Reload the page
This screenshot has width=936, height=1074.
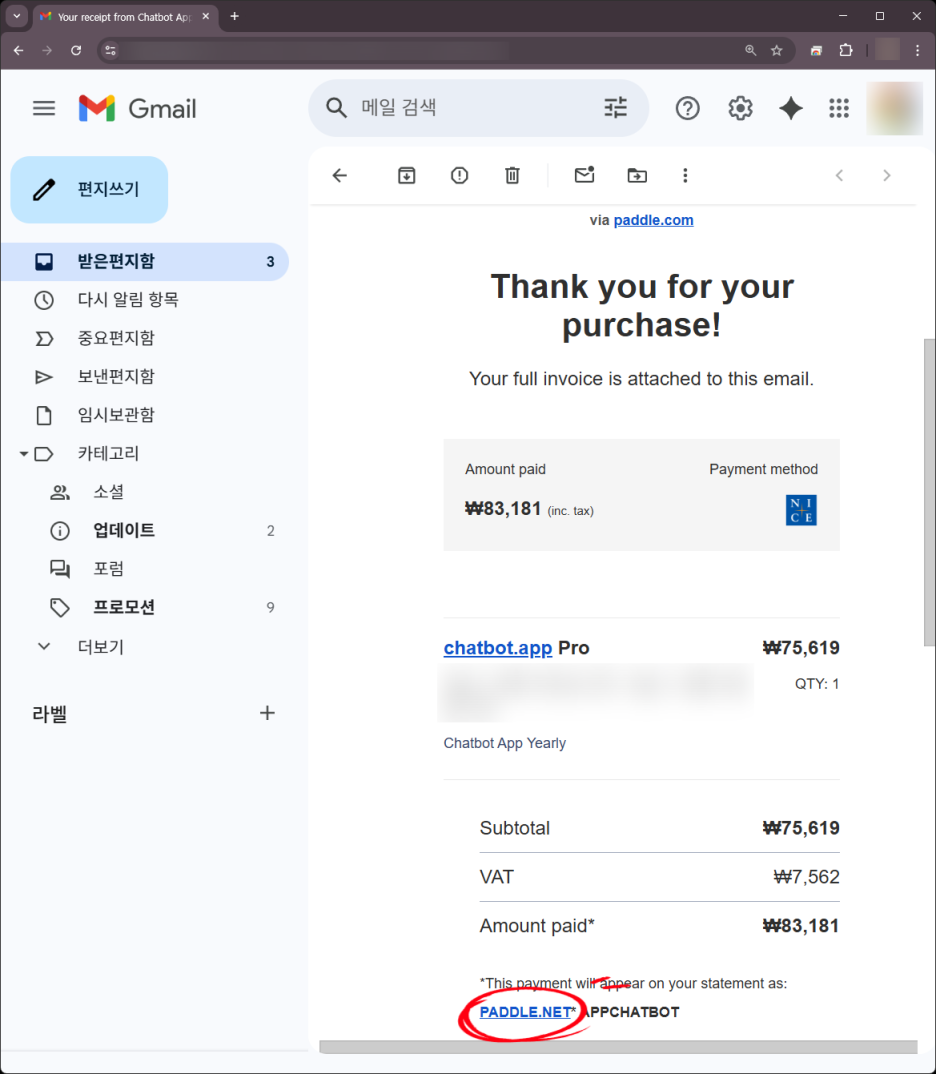coord(76,50)
